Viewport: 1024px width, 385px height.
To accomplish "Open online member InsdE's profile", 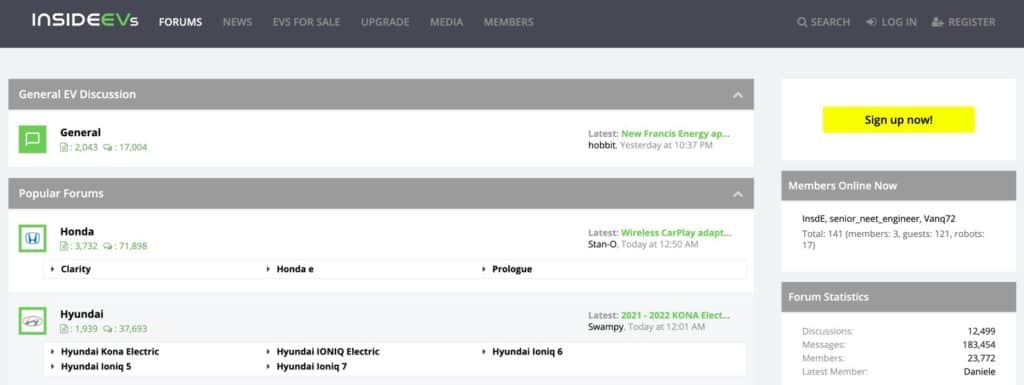I will tap(813, 219).
